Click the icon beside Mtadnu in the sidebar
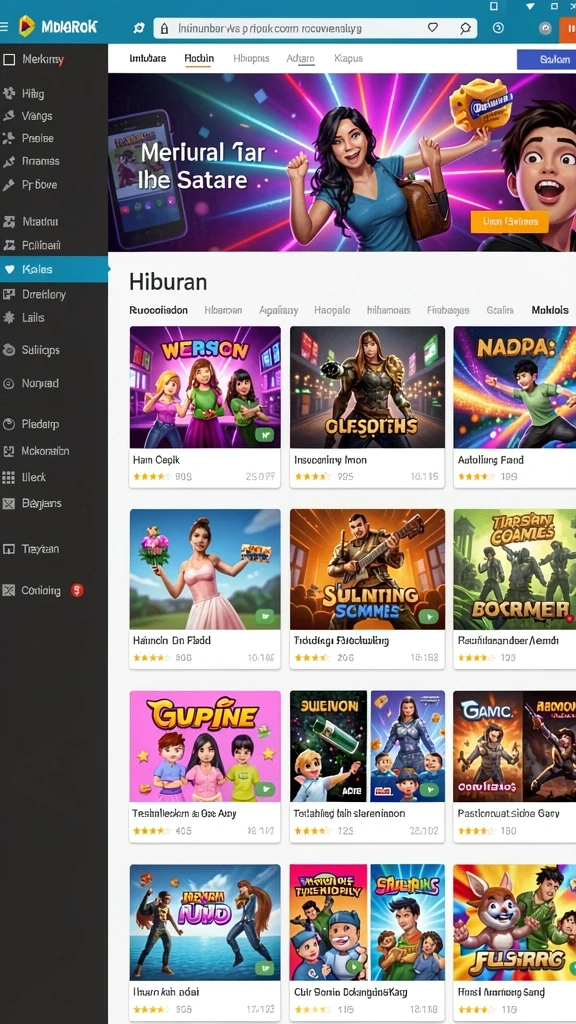The width and height of the screenshot is (576, 1024). pyautogui.click(x=8, y=222)
